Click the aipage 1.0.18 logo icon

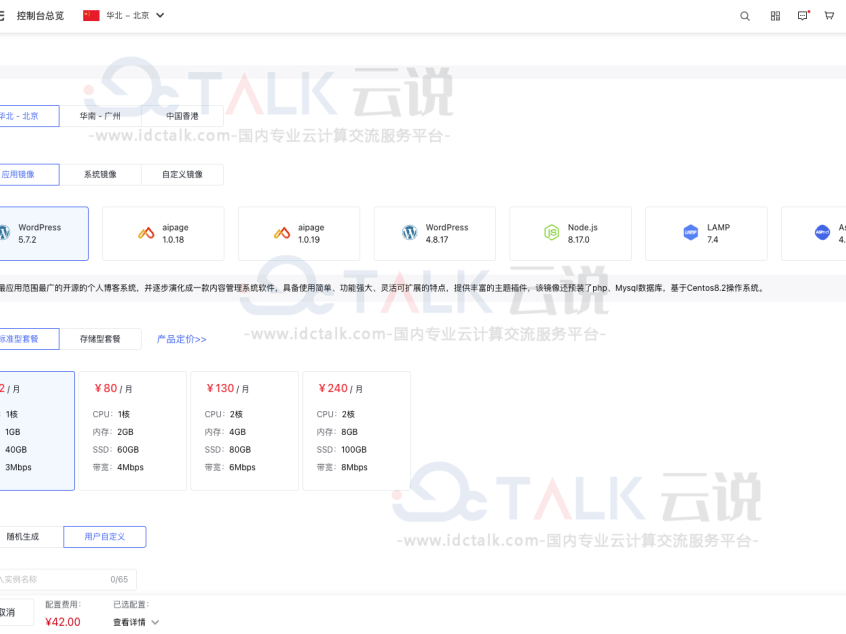click(x=146, y=233)
